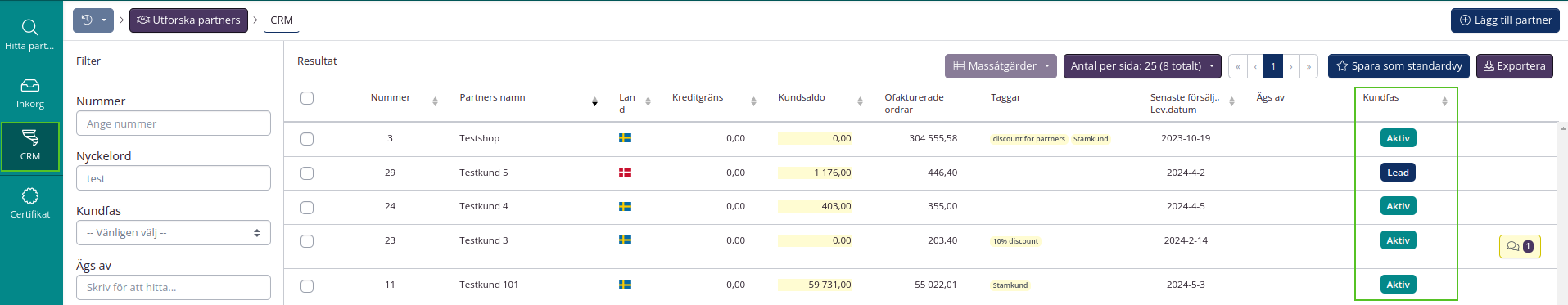Screen dimensions: 1568x305
Task: Click Nummer filter input field
Action: [x=174, y=123]
